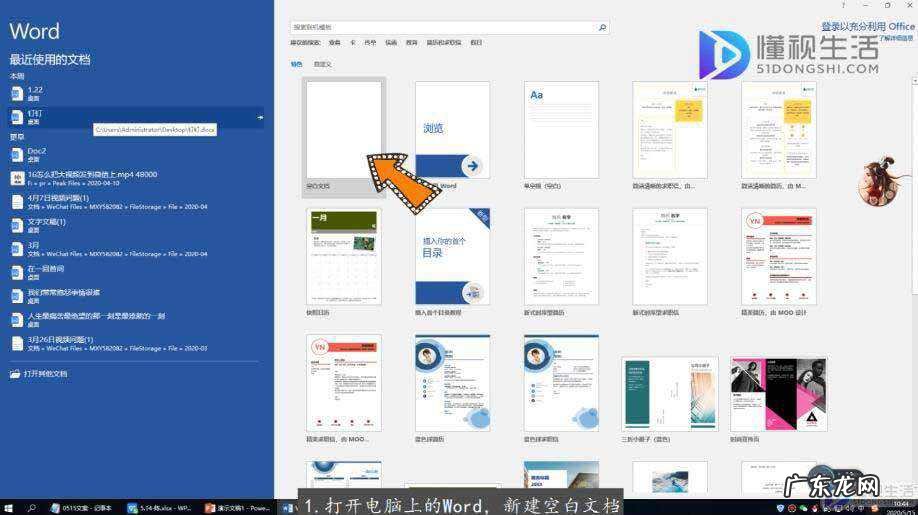This screenshot has width=918, height=515.
Task: Click 打开其他文档 to browse files
Action: point(46,374)
